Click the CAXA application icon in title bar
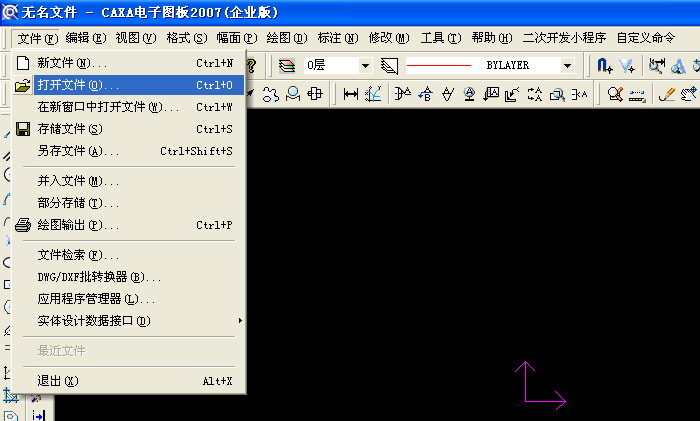 (x=10, y=12)
